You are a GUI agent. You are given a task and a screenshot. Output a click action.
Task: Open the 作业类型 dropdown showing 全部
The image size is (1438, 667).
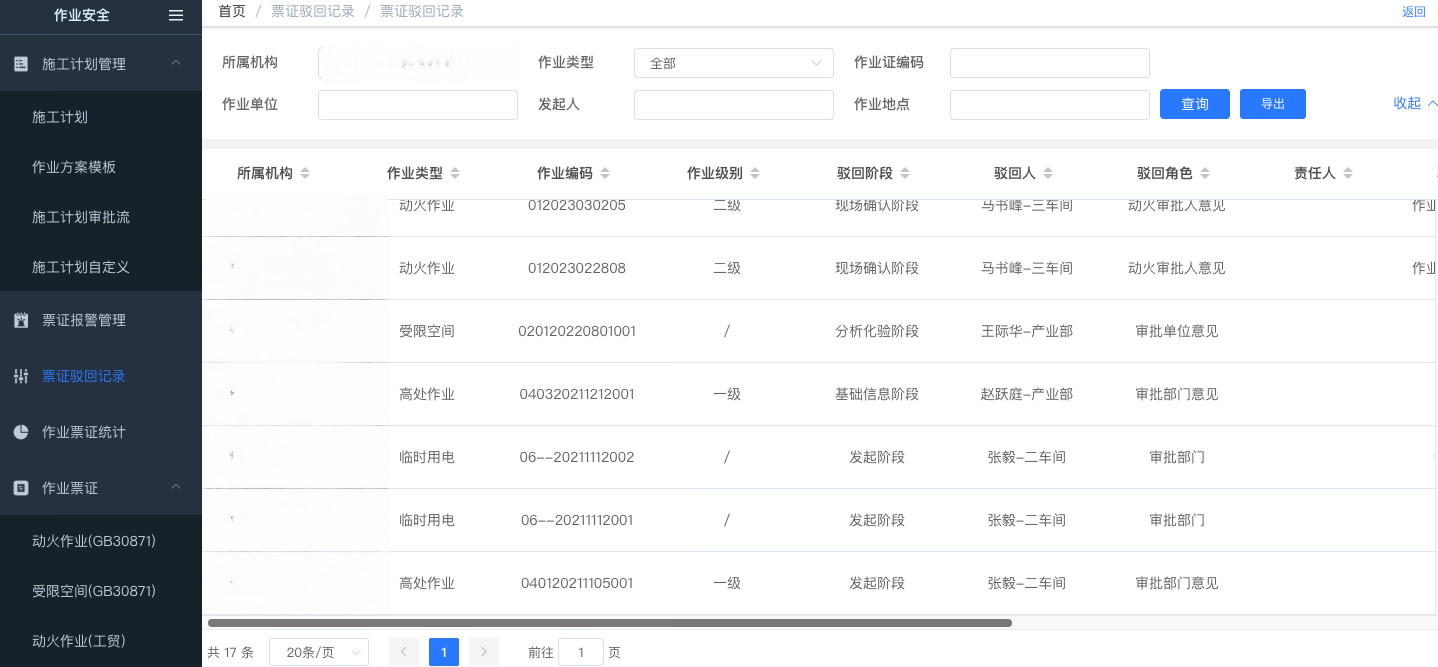pyautogui.click(x=733, y=63)
